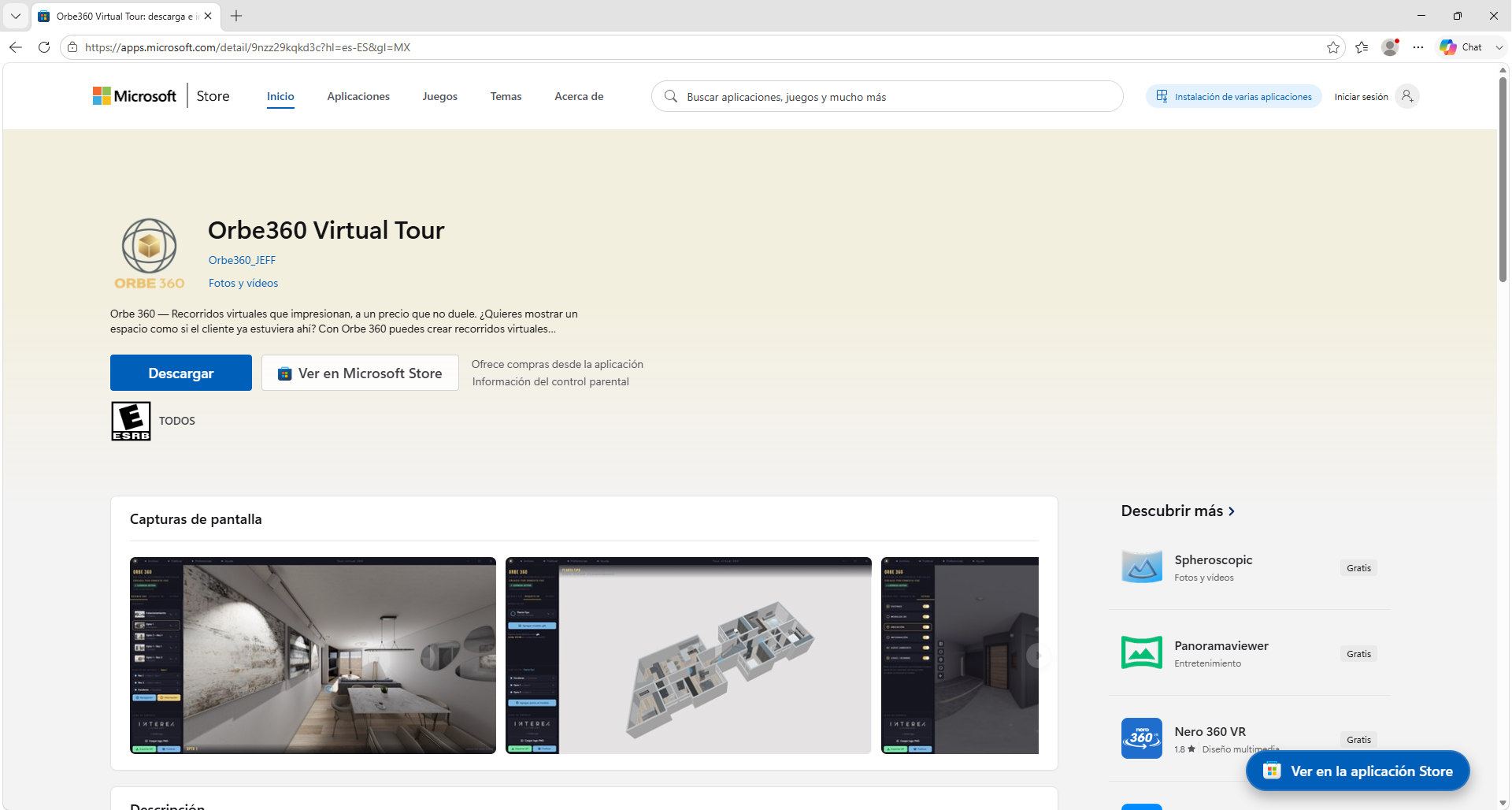Open first screenshot of dining room

coord(313,656)
